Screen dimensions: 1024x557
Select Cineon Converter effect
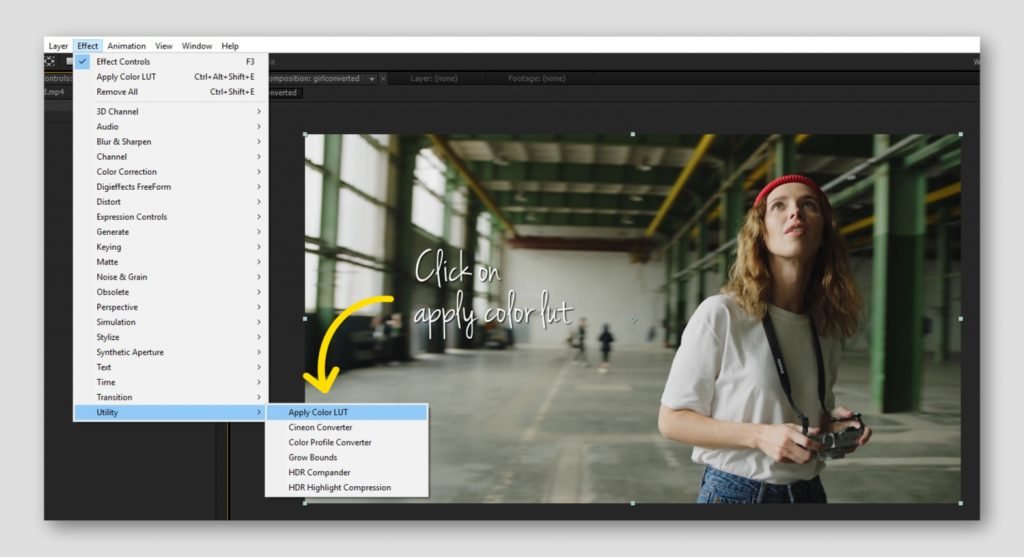(x=320, y=427)
